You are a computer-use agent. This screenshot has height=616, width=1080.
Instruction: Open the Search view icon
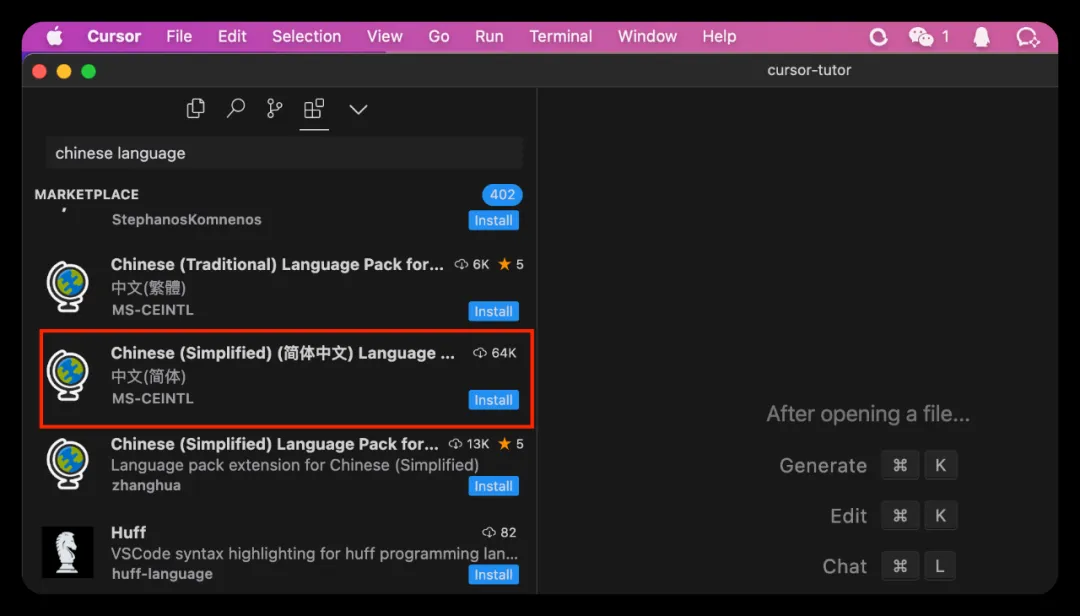236,108
